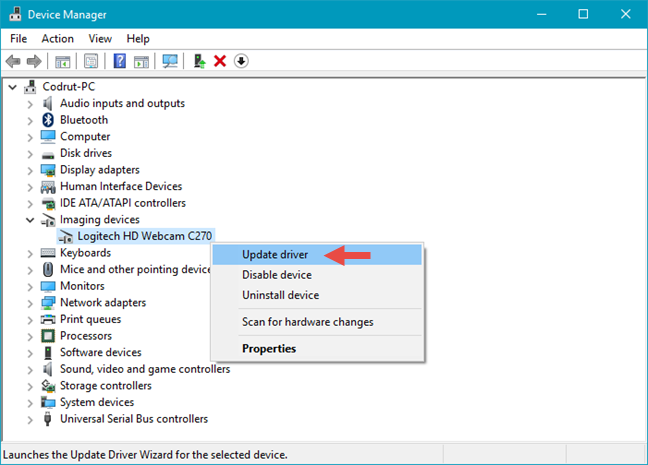Expand the Processors node chevron
This screenshot has width=648, height=465.
30,336
